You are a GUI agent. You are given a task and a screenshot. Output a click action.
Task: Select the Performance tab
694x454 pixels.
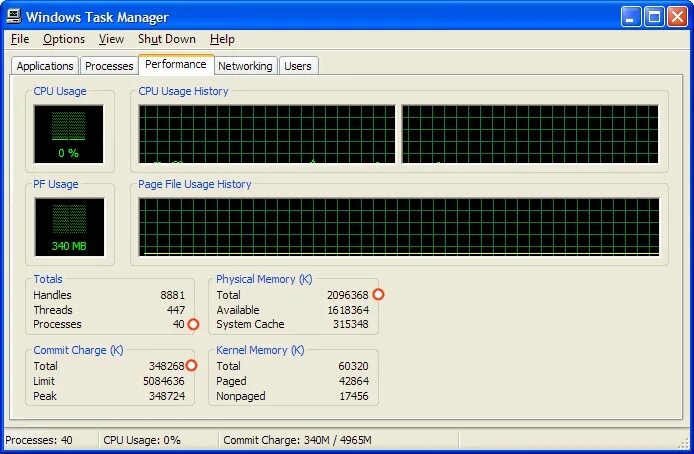(x=176, y=65)
